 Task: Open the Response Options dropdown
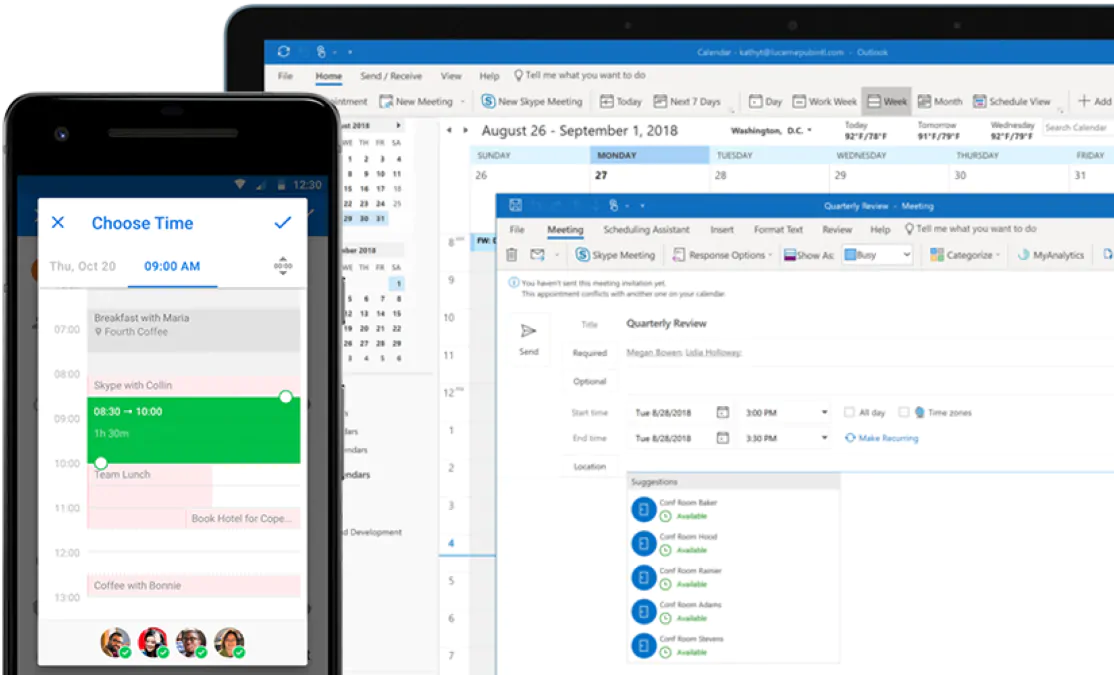pos(723,255)
